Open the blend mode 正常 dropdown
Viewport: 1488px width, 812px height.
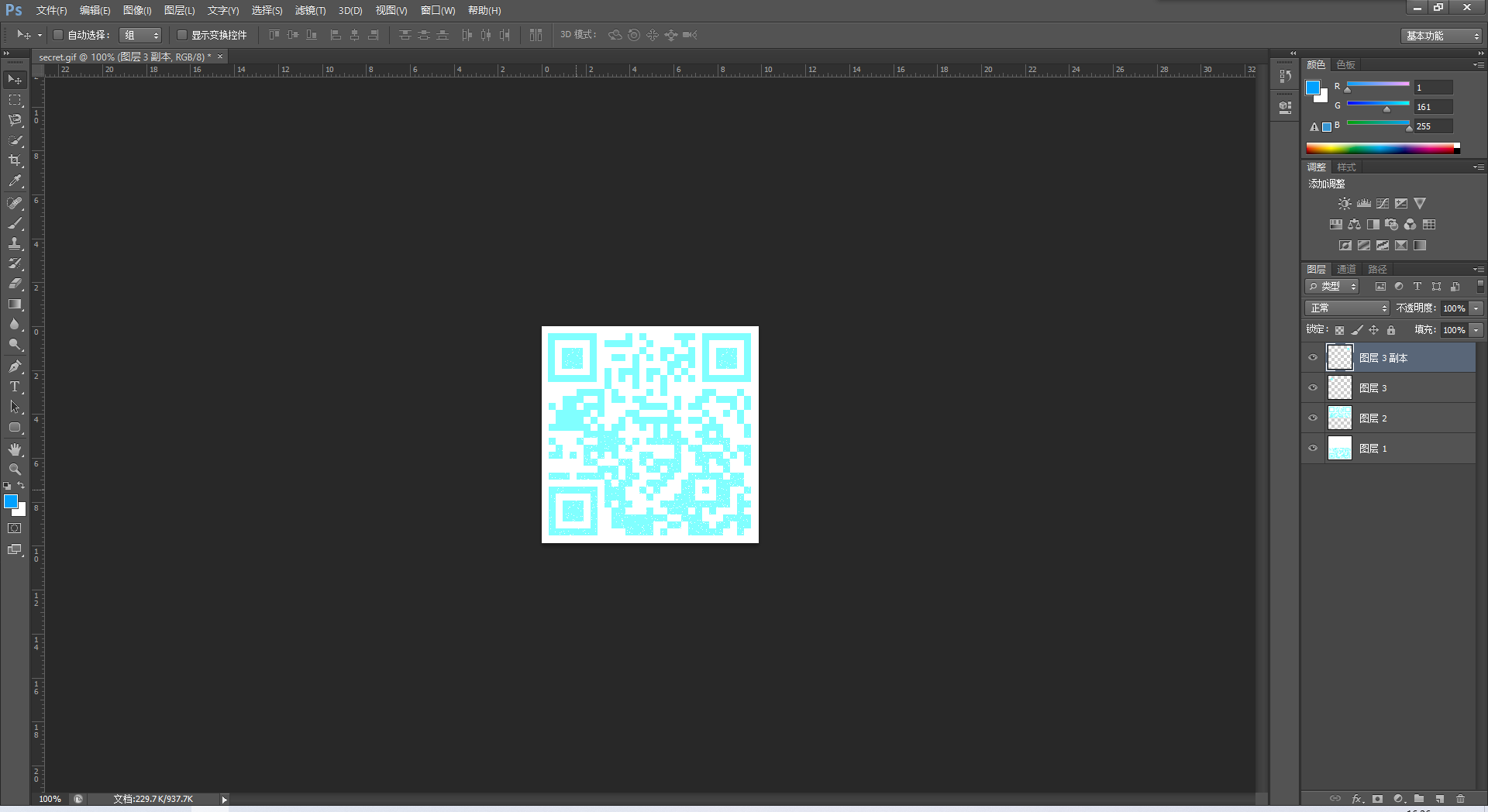[1347, 308]
